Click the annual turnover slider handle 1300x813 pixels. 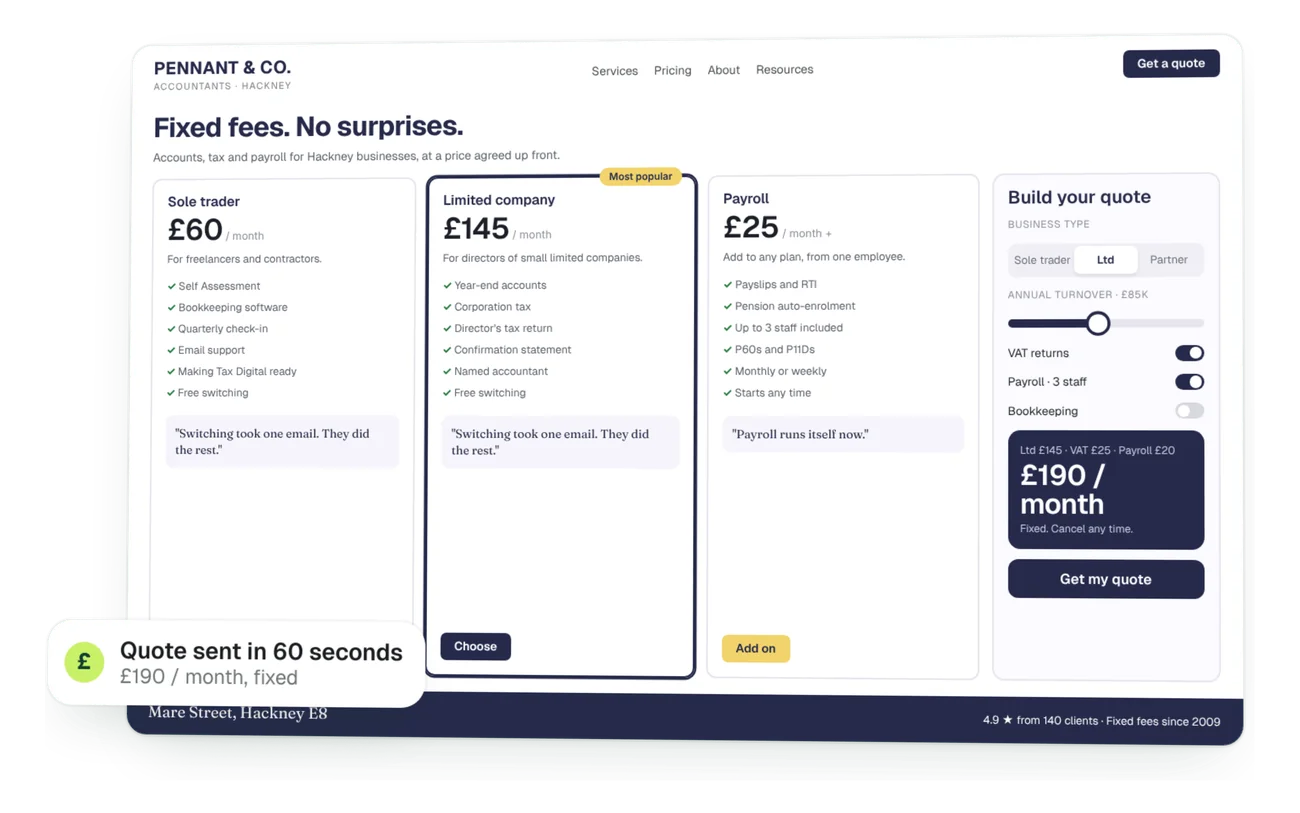tap(1098, 323)
